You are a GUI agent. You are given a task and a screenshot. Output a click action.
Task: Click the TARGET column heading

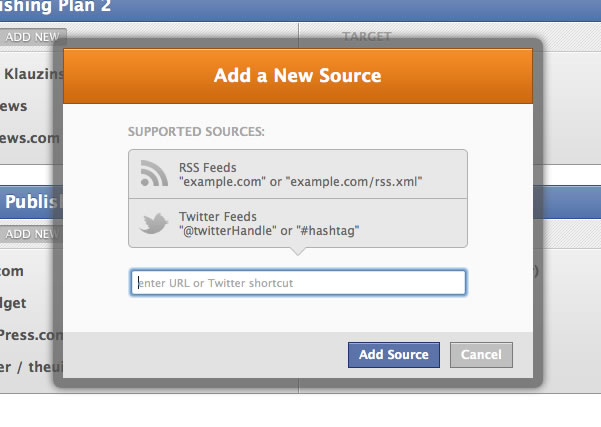point(366,36)
